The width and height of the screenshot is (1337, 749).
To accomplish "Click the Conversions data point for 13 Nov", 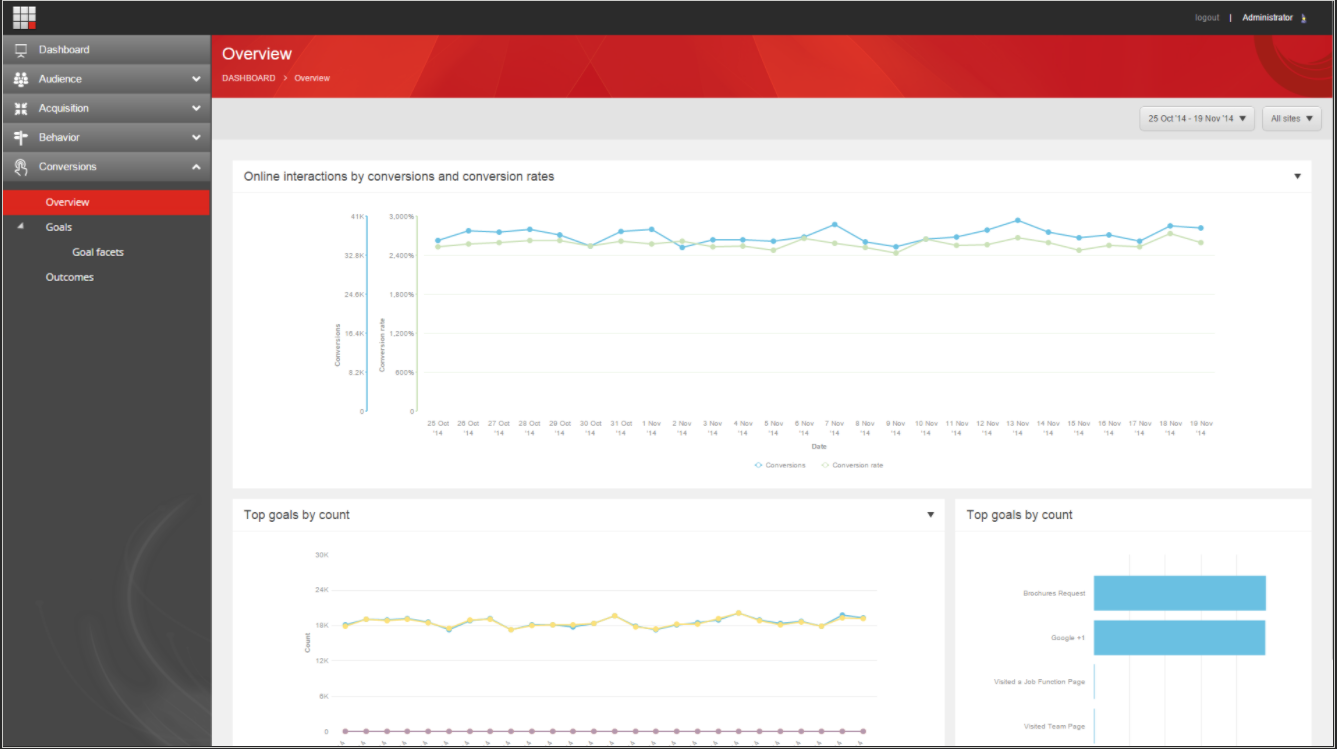I will coord(1017,220).
